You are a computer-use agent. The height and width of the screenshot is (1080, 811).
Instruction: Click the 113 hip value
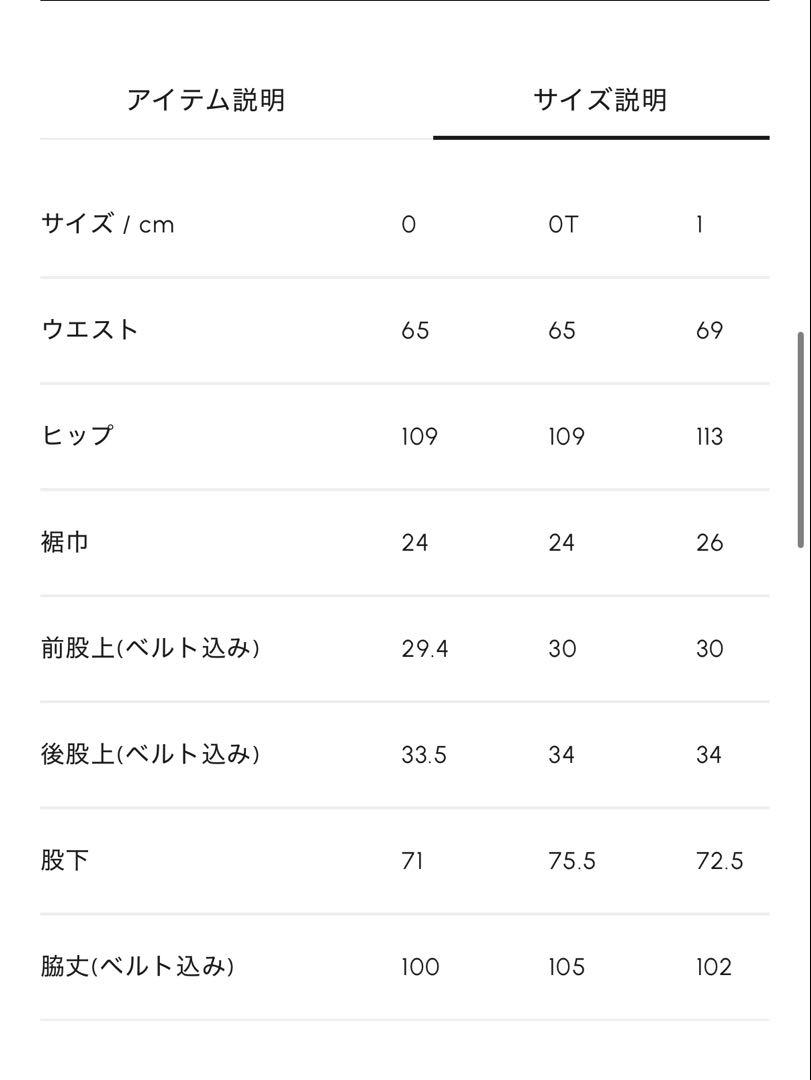709,437
